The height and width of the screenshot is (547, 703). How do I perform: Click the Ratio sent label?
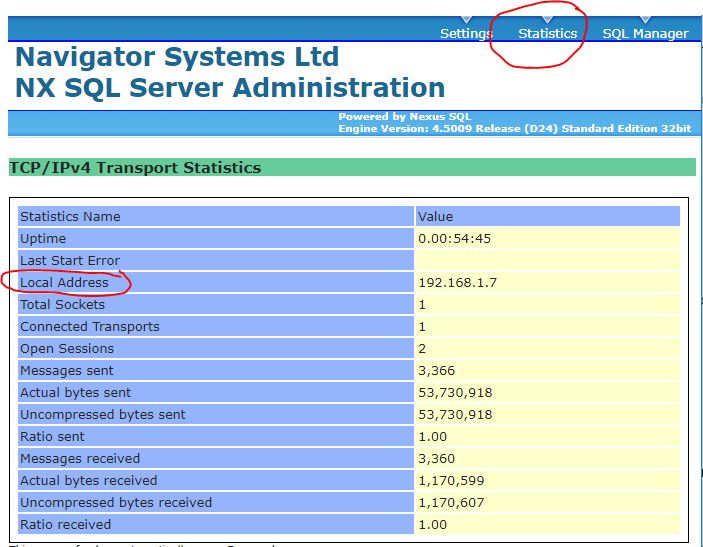(x=52, y=436)
